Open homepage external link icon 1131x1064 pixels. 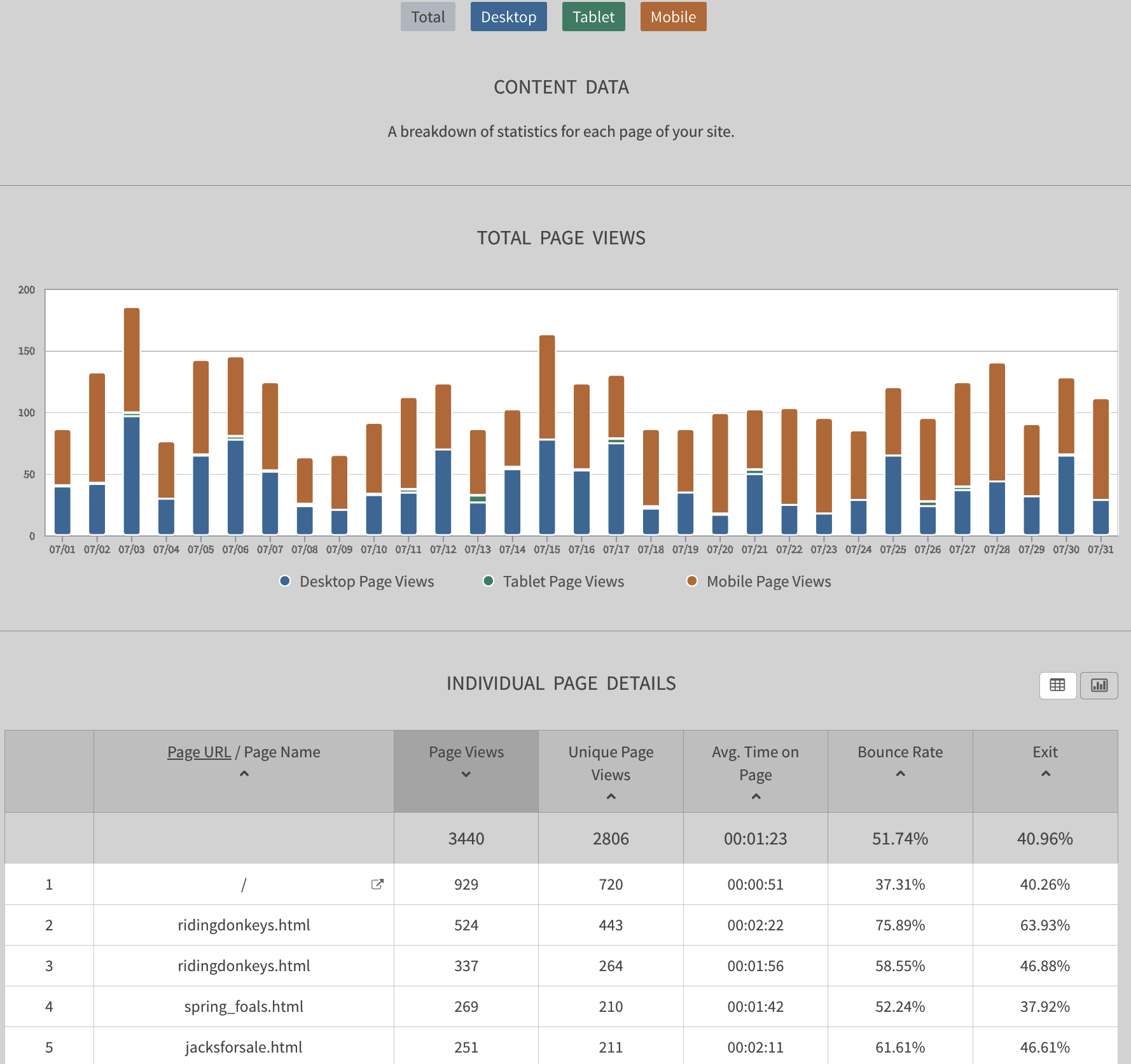pos(377,884)
